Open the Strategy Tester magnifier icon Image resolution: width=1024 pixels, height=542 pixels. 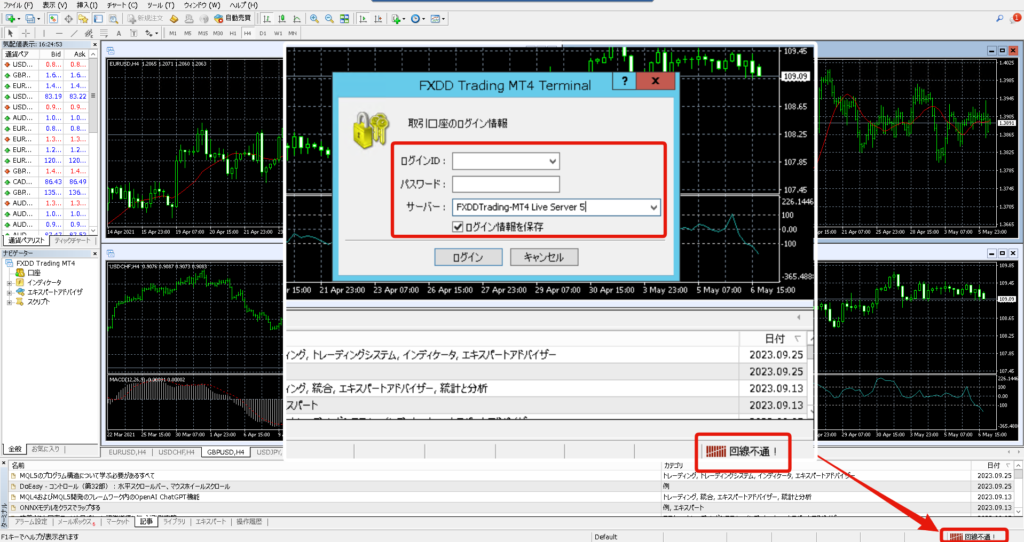(x=113, y=19)
